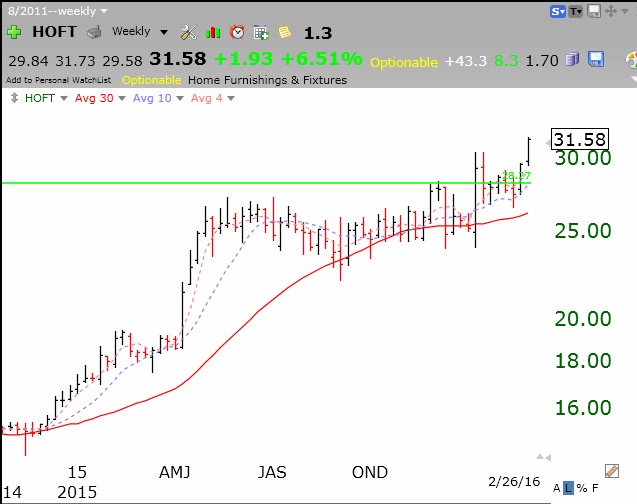Expand the Avg 4 indicator dropdown
Screen dimensions: 637x504
(231, 98)
